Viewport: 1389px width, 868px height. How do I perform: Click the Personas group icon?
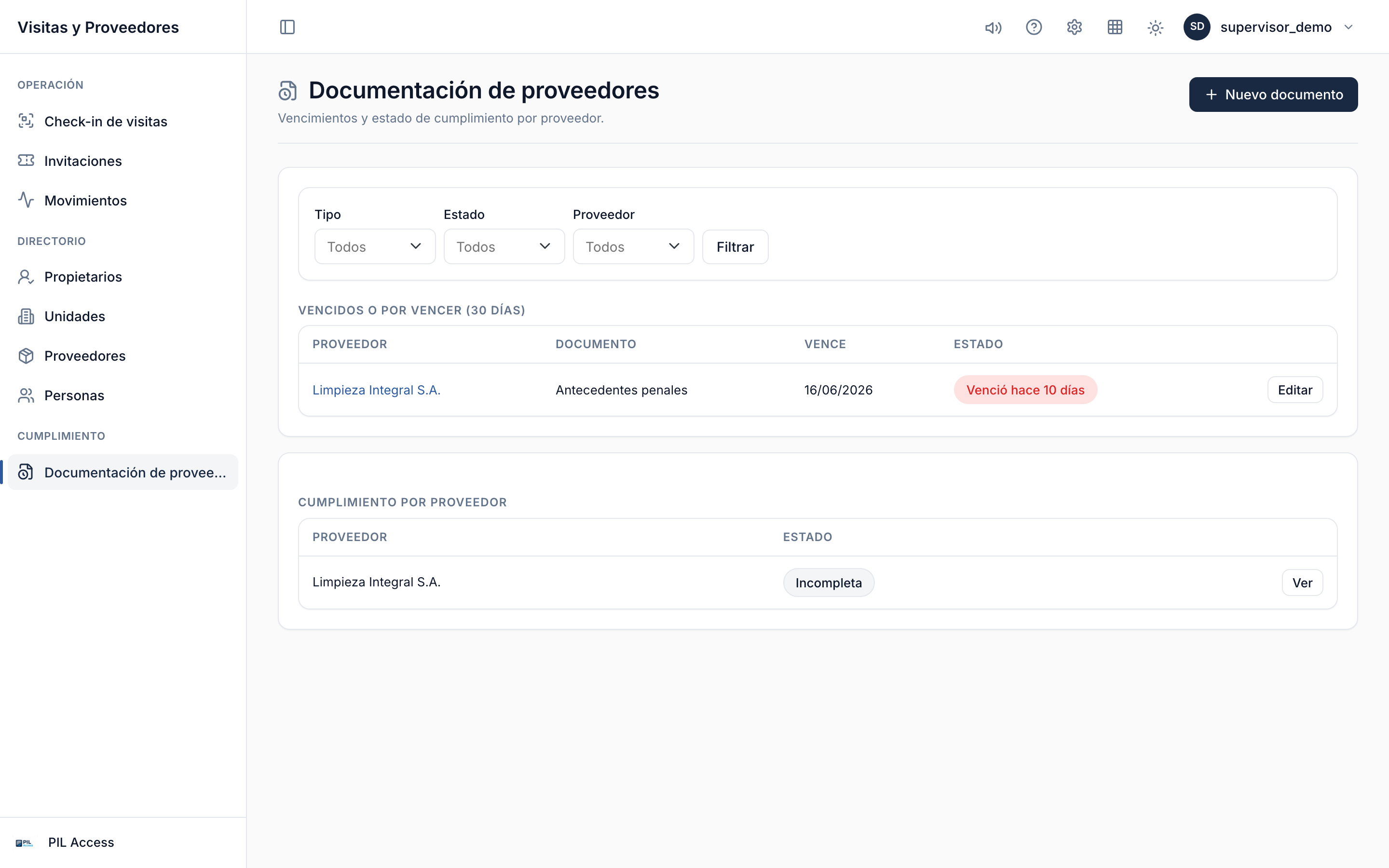pos(26,395)
